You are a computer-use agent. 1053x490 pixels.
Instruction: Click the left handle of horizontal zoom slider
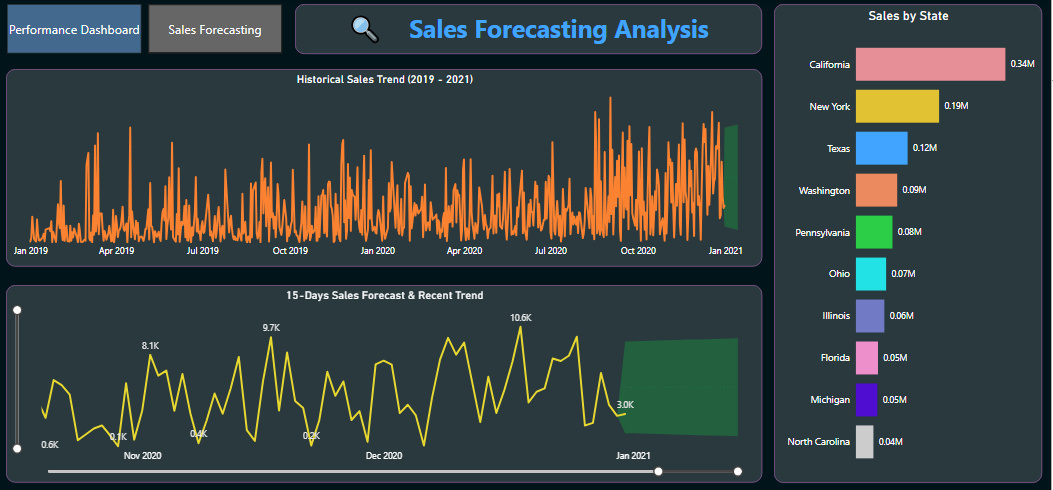(x=659, y=471)
